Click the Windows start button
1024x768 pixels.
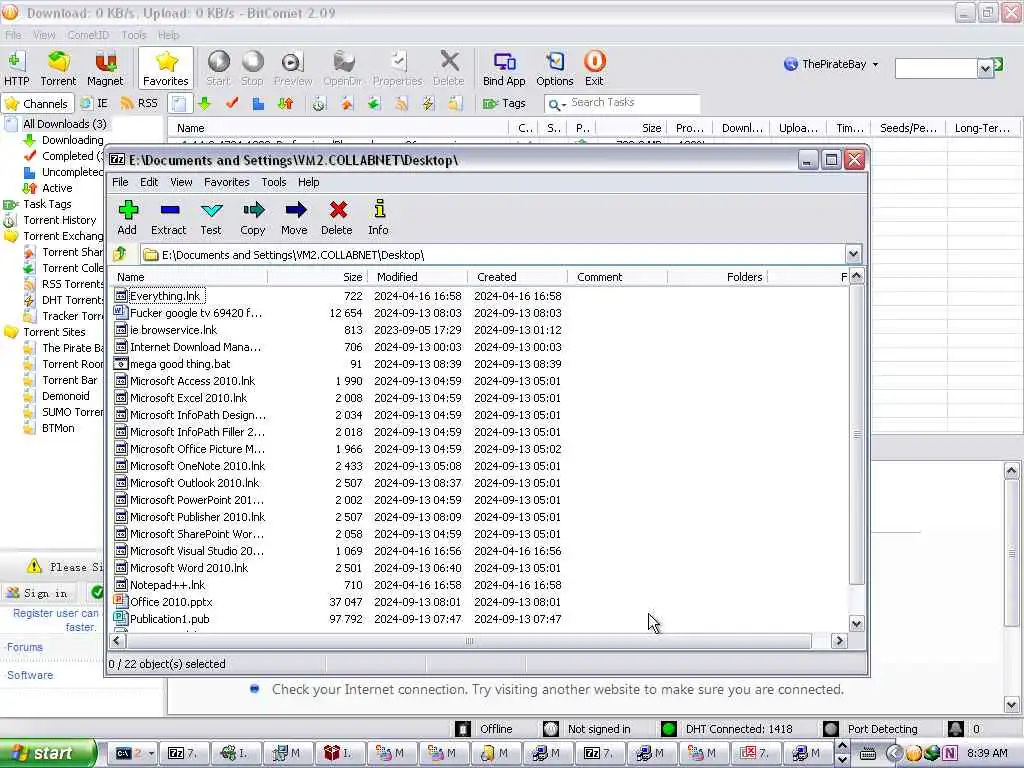(x=48, y=753)
